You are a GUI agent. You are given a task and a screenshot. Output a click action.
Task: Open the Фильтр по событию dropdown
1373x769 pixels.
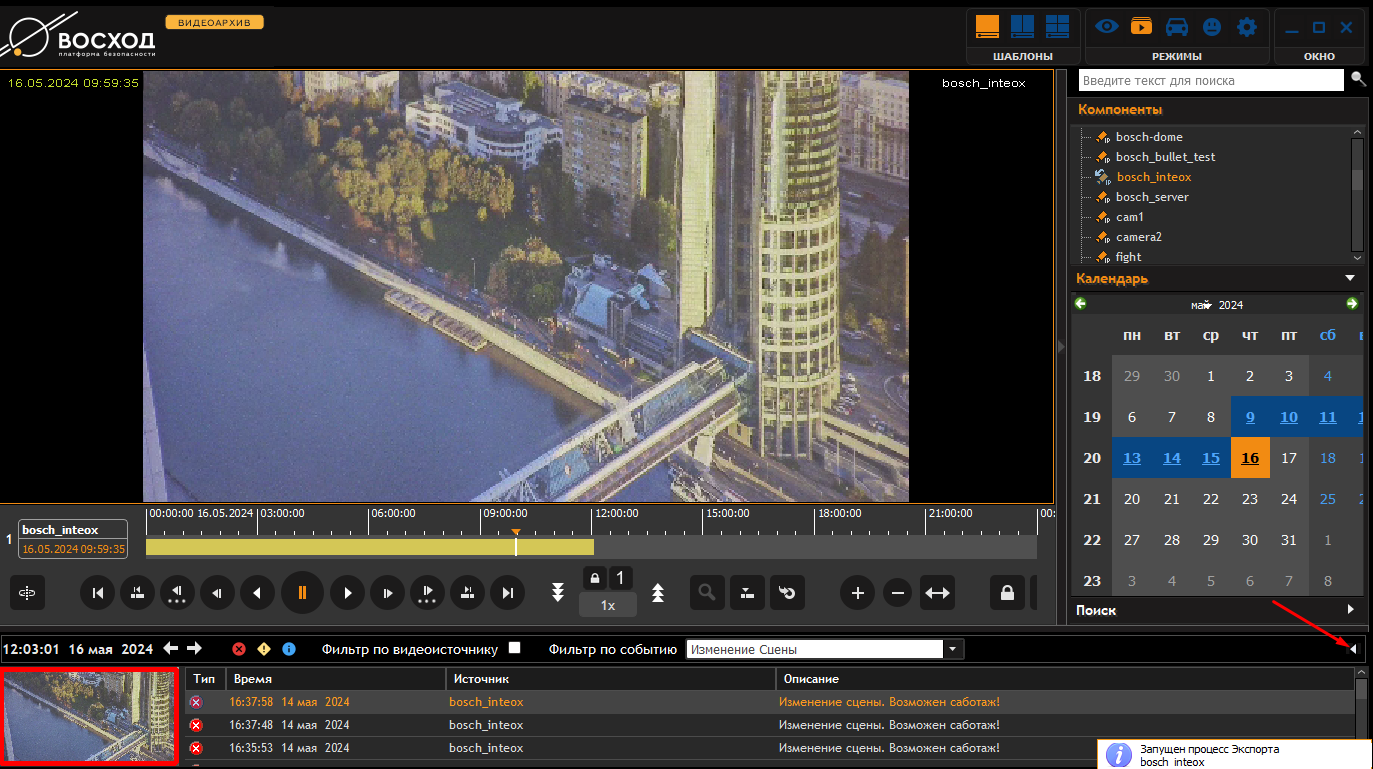pos(954,649)
